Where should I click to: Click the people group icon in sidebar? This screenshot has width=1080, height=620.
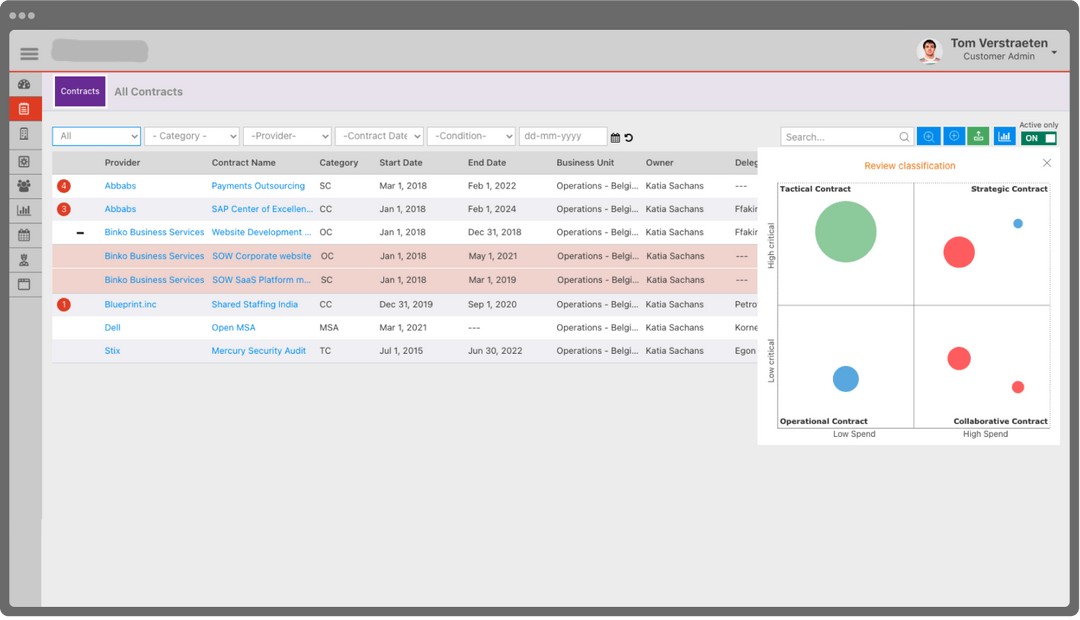pos(24,186)
